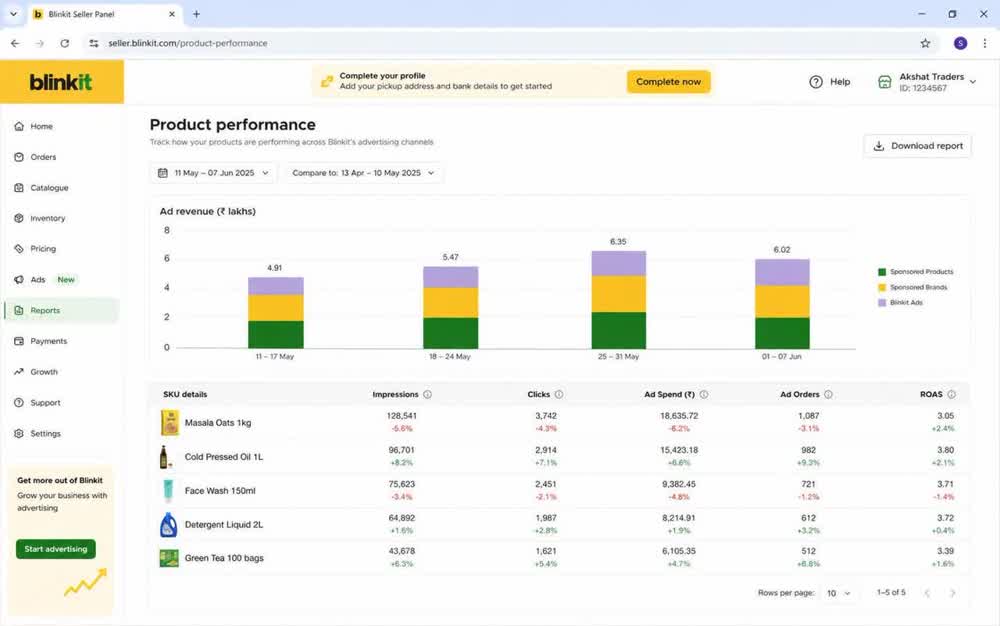Click the Inventory cube icon
The height and width of the screenshot is (626, 1000).
[x=19, y=218]
